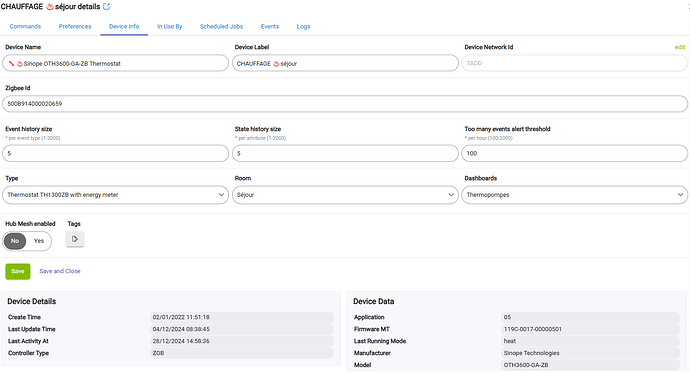Click the Tags add icon button

click(x=75, y=239)
